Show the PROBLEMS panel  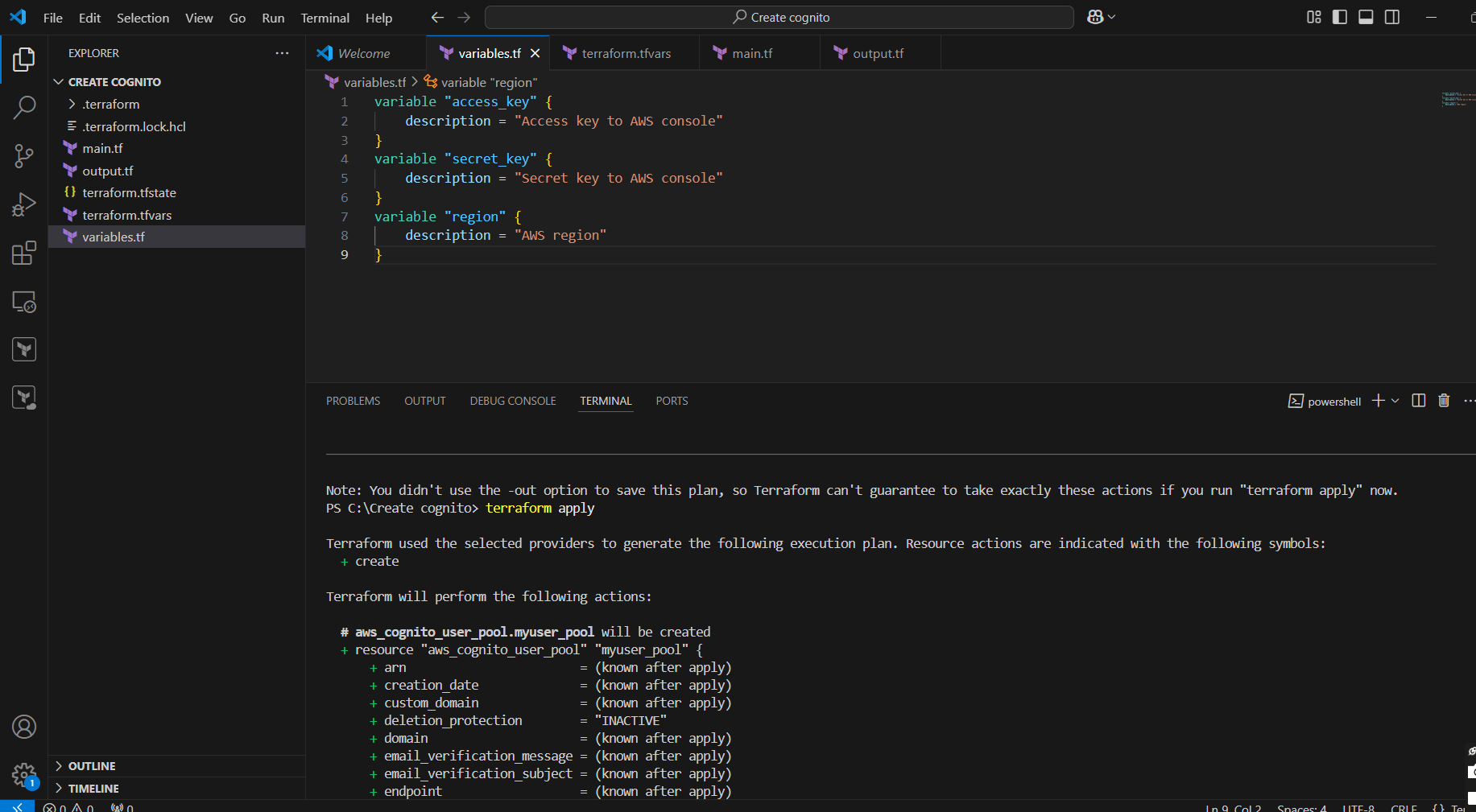(353, 401)
